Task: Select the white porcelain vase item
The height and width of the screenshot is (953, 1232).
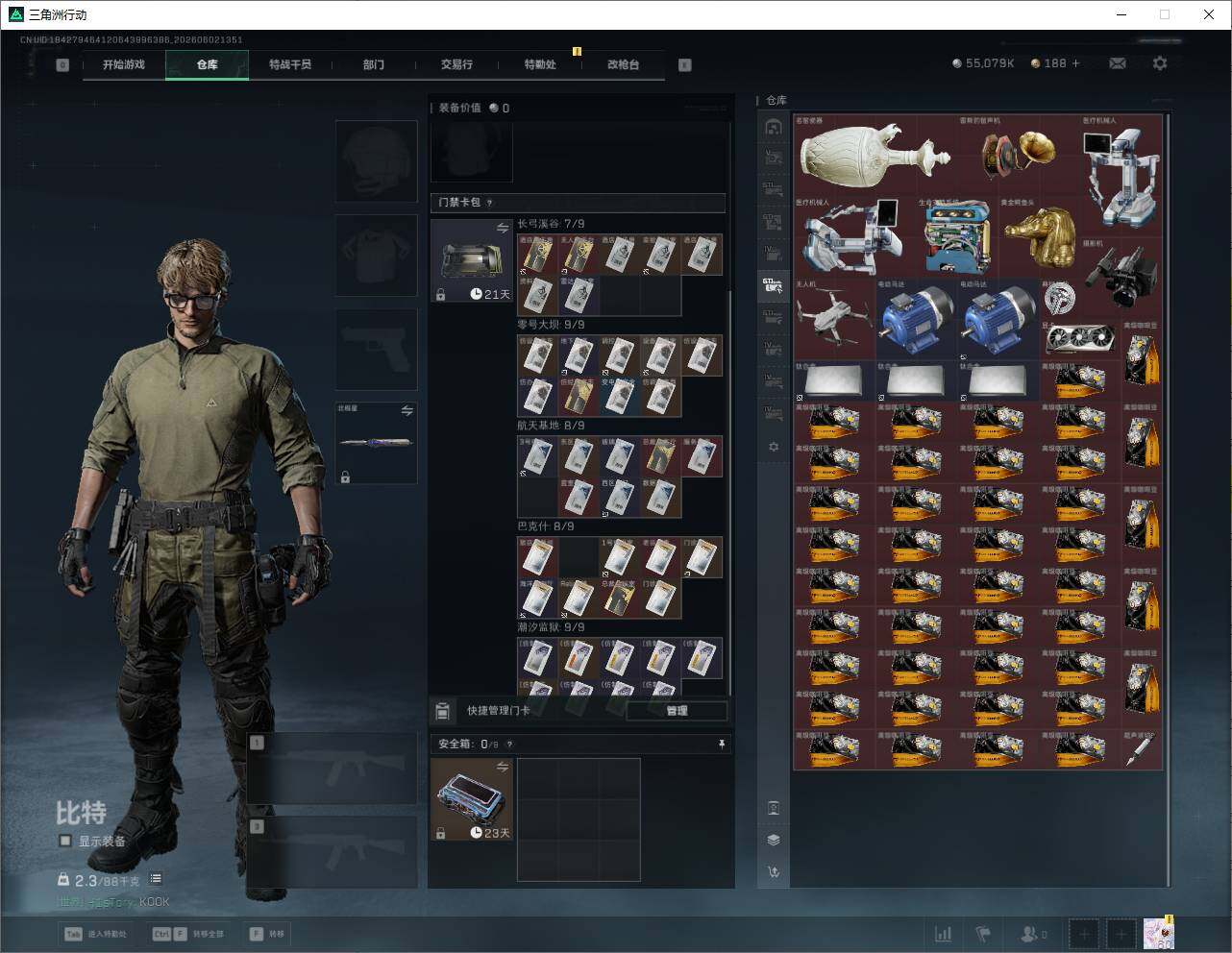Action: coord(875,156)
